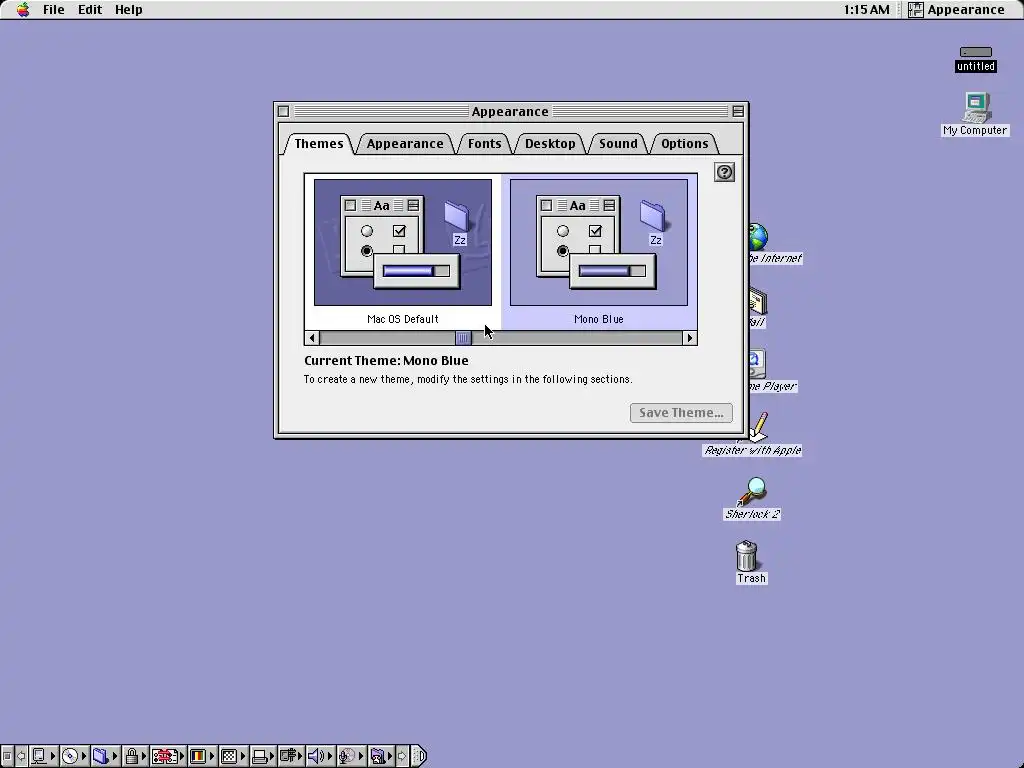
Task: Select the Mac OS Default theme thumbnail
Action: (403, 242)
